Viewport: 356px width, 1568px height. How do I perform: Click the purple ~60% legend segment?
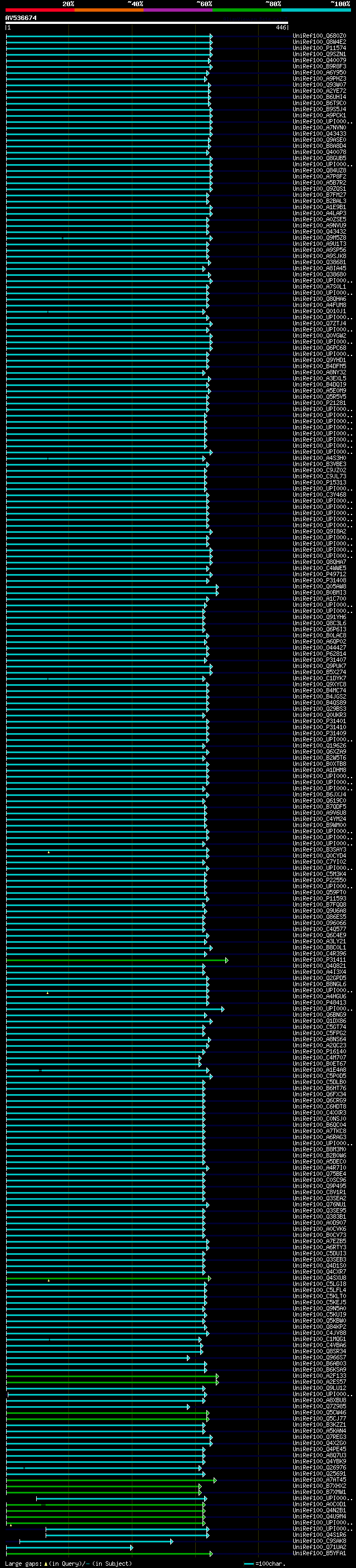pyautogui.click(x=179, y=10)
